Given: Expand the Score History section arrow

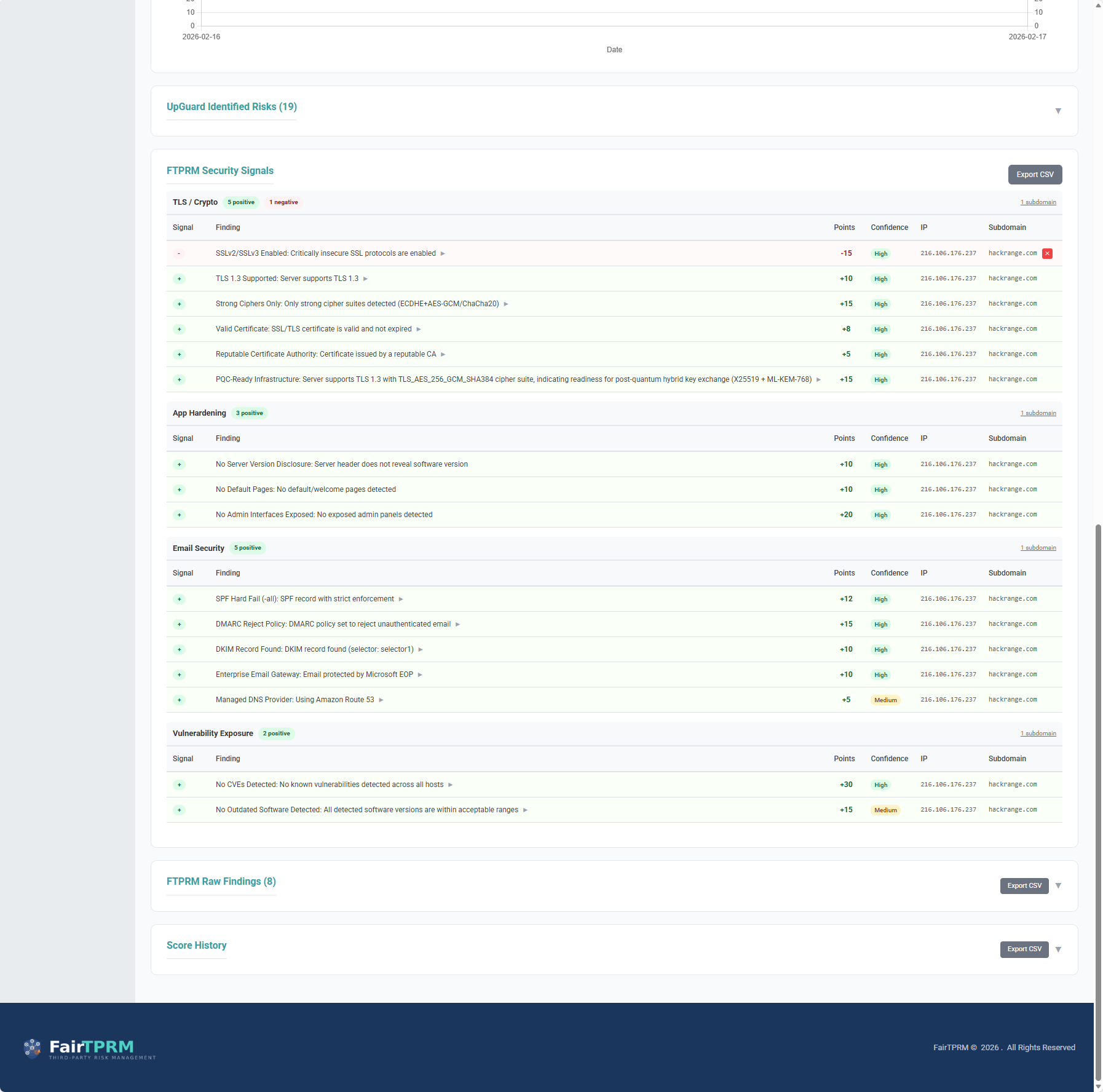Looking at the screenshot, I should pyautogui.click(x=1058, y=949).
